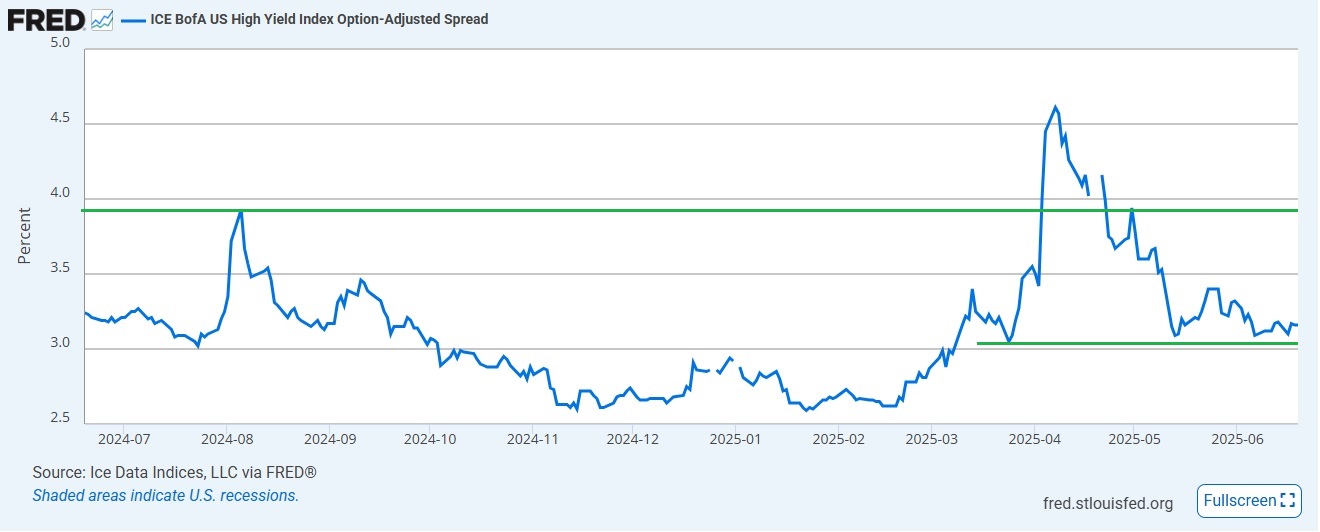The image size is (1320, 532).
Task: Click the fred.stlouisfed.org text
Action: pos(1108,503)
